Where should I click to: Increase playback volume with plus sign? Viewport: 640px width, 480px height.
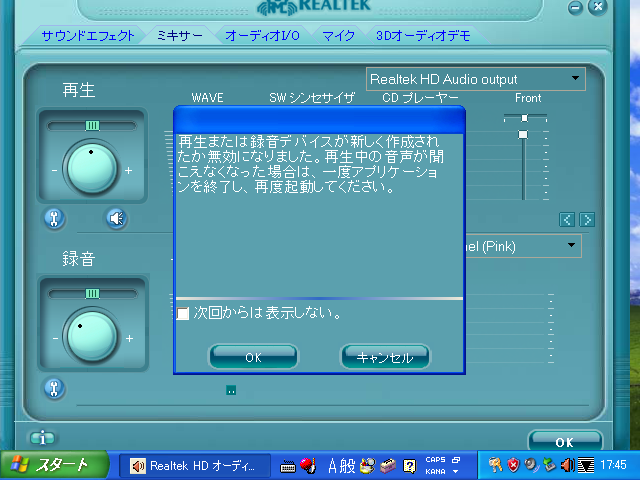point(129,171)
